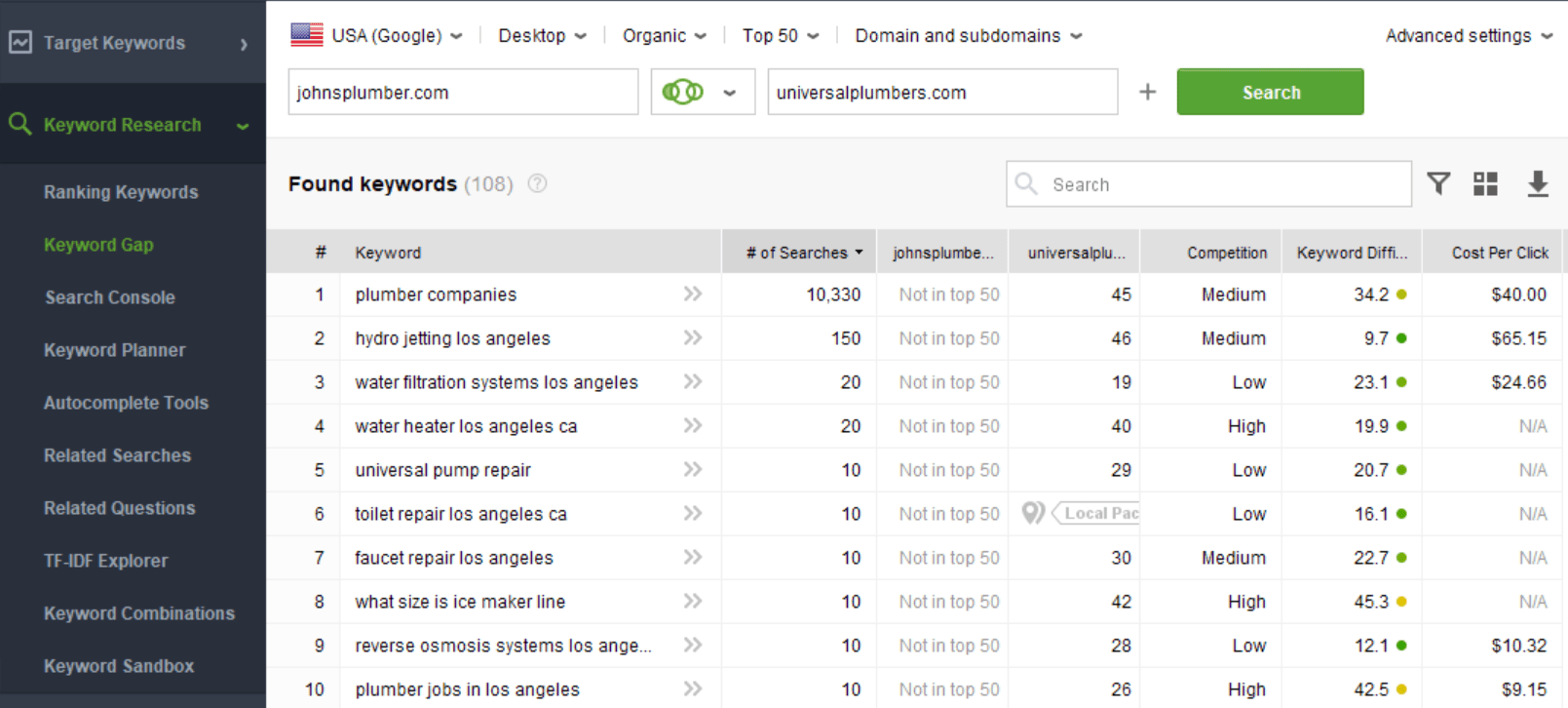Viewport: 1568px width, 708px height.
Task: Click the double-arrow icon beside plumber companies
Action: click(693, 294)
